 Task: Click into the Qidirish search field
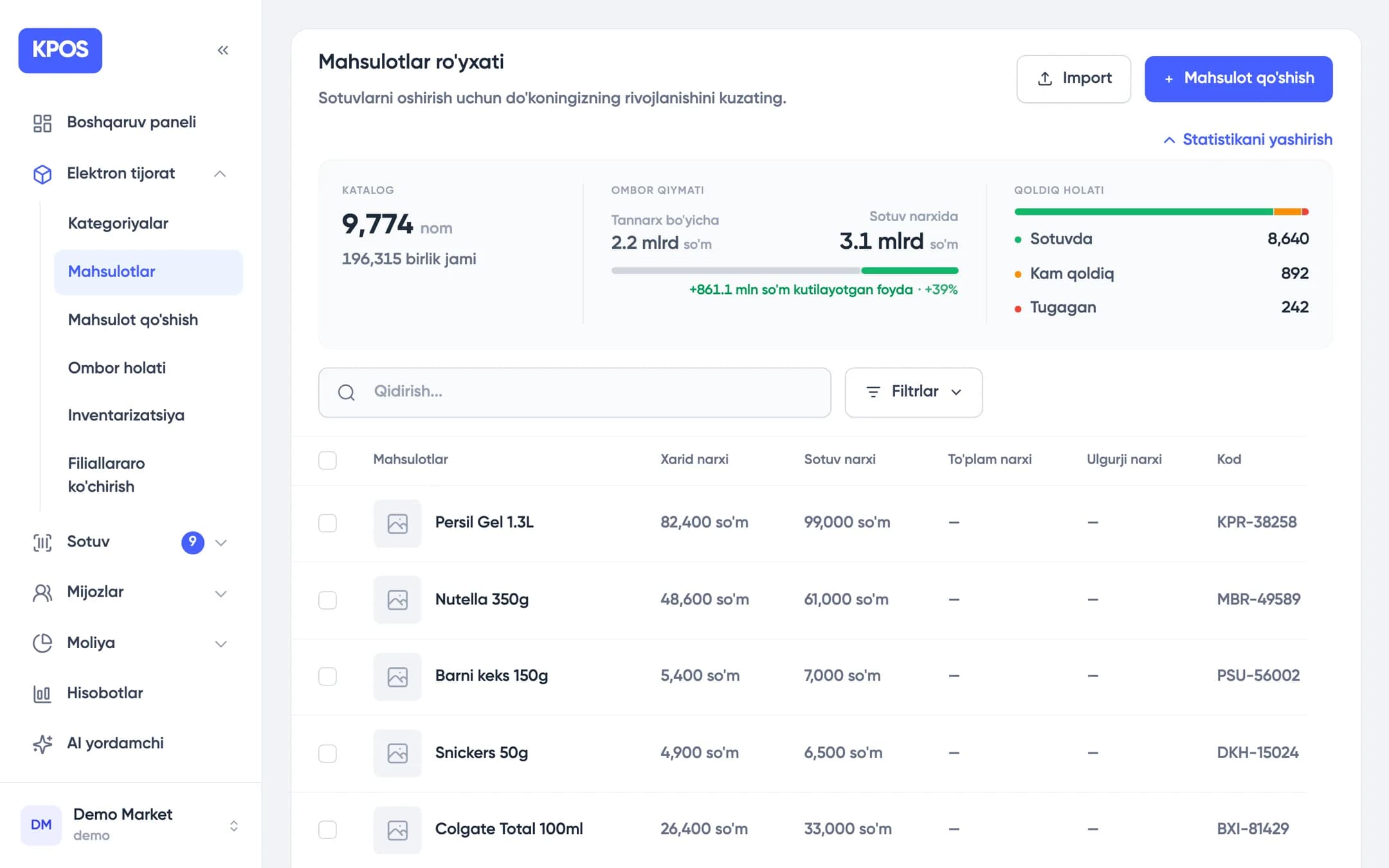pos(574,392)
